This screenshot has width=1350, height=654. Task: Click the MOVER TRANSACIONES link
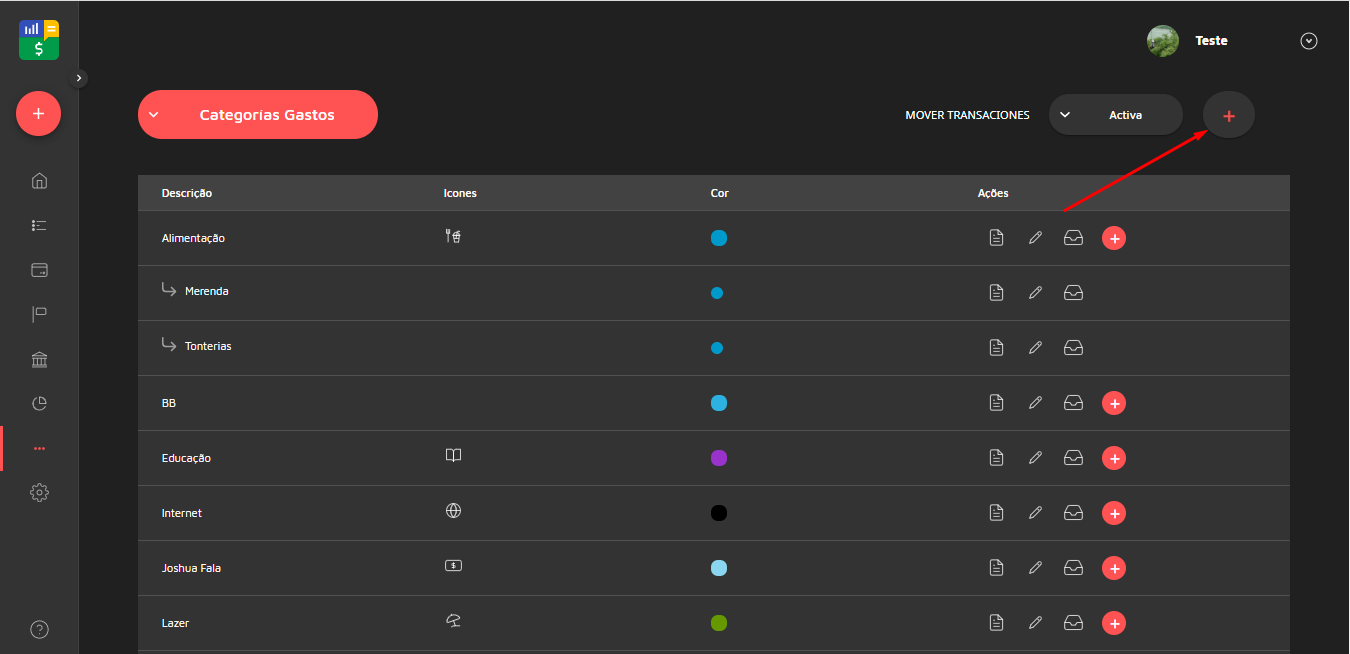(x=967, y=116)
